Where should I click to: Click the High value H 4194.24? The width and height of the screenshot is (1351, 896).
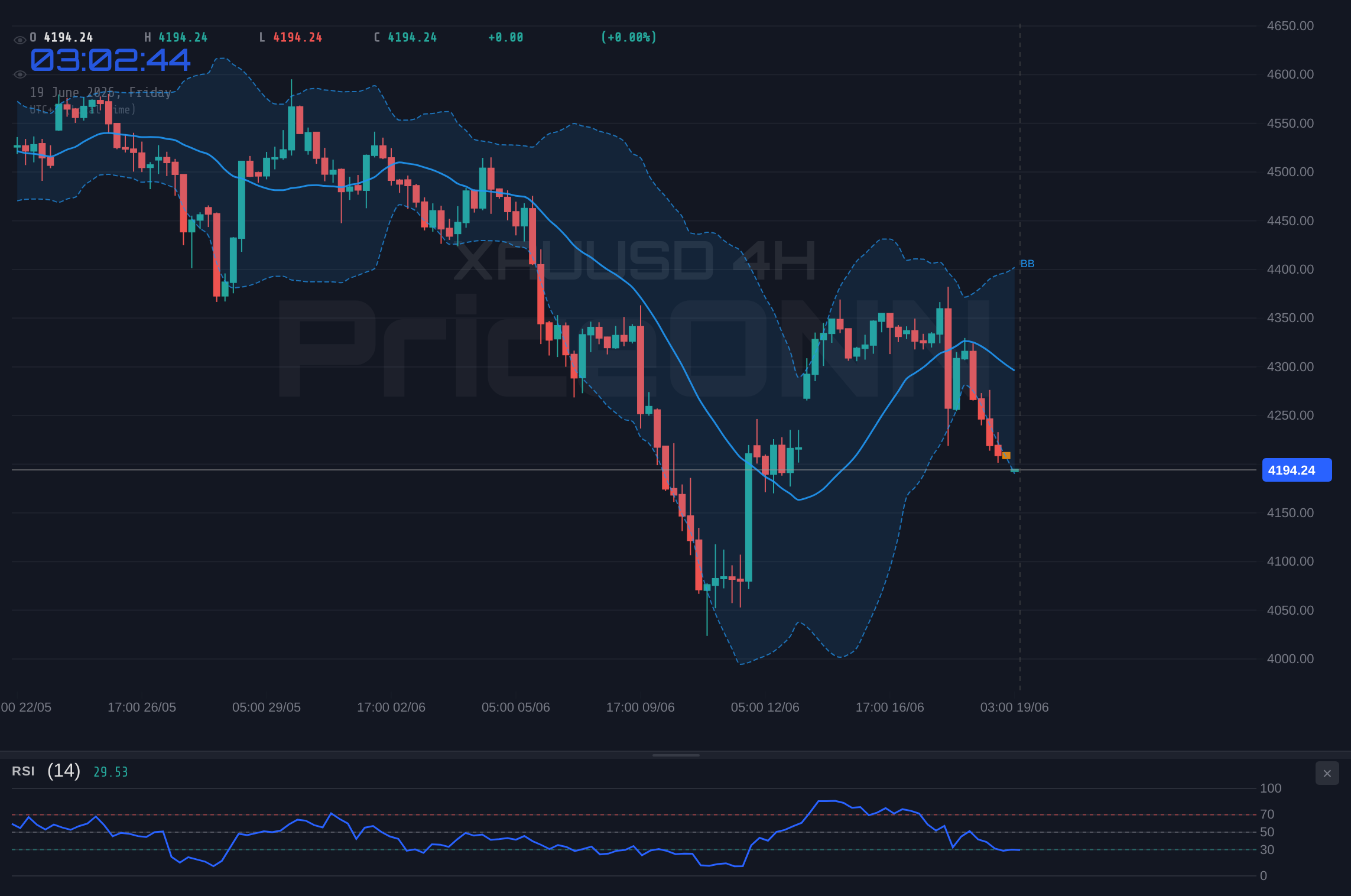tap(176, 37)
